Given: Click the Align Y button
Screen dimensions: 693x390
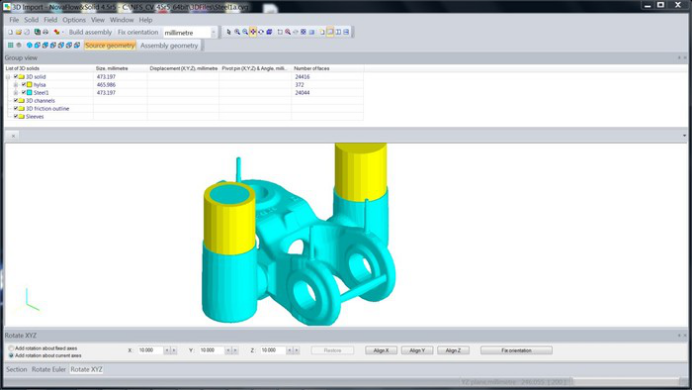Looking at the screenshot, I should pyautogui.click(x=417, y=350).
